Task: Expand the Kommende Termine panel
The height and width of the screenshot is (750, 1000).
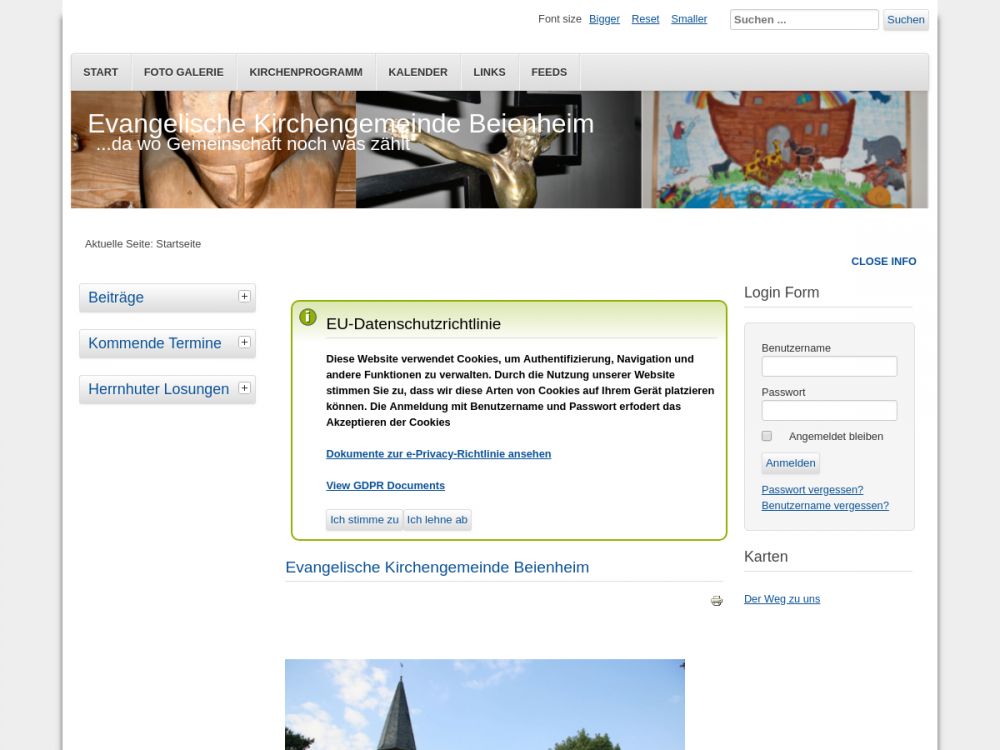Action: (244, 342)
